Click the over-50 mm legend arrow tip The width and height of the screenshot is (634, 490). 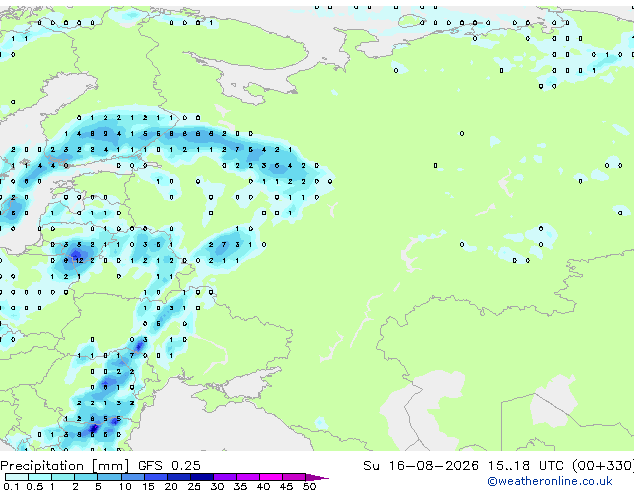click(x=317, y=477)
